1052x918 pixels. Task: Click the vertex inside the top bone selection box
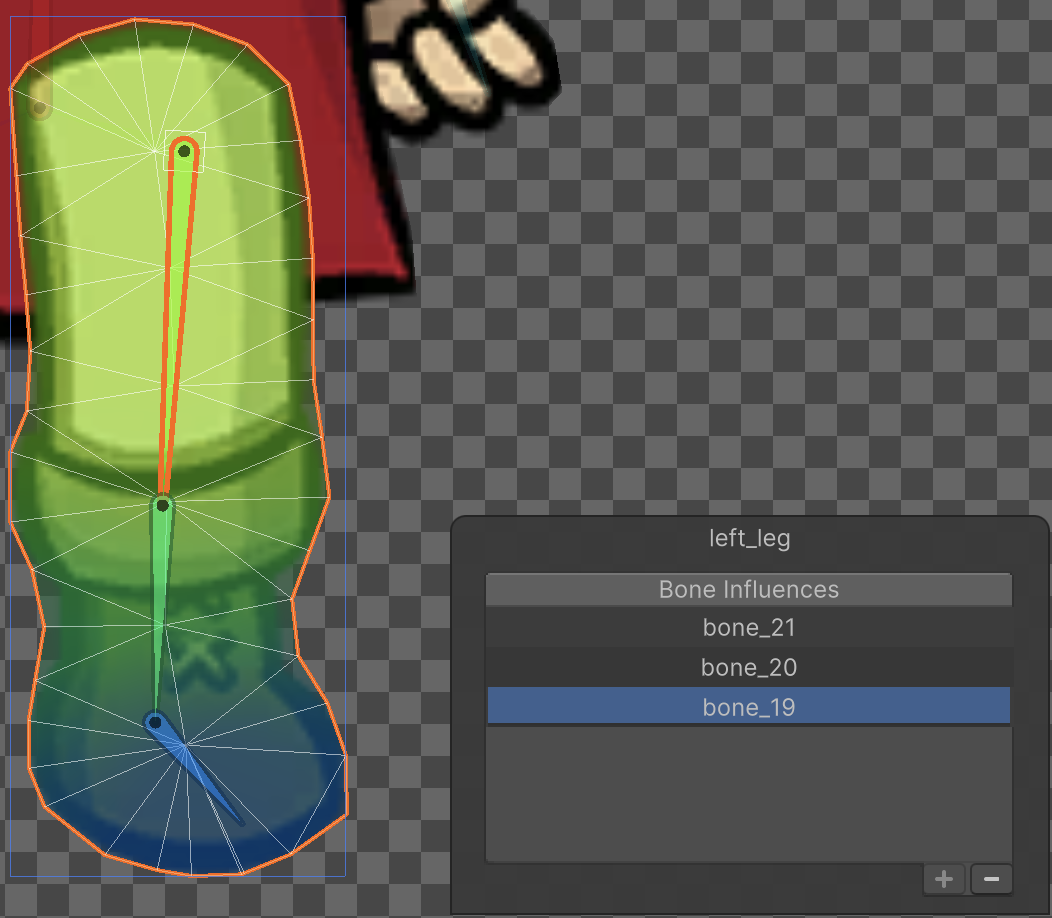coord(183,151)
